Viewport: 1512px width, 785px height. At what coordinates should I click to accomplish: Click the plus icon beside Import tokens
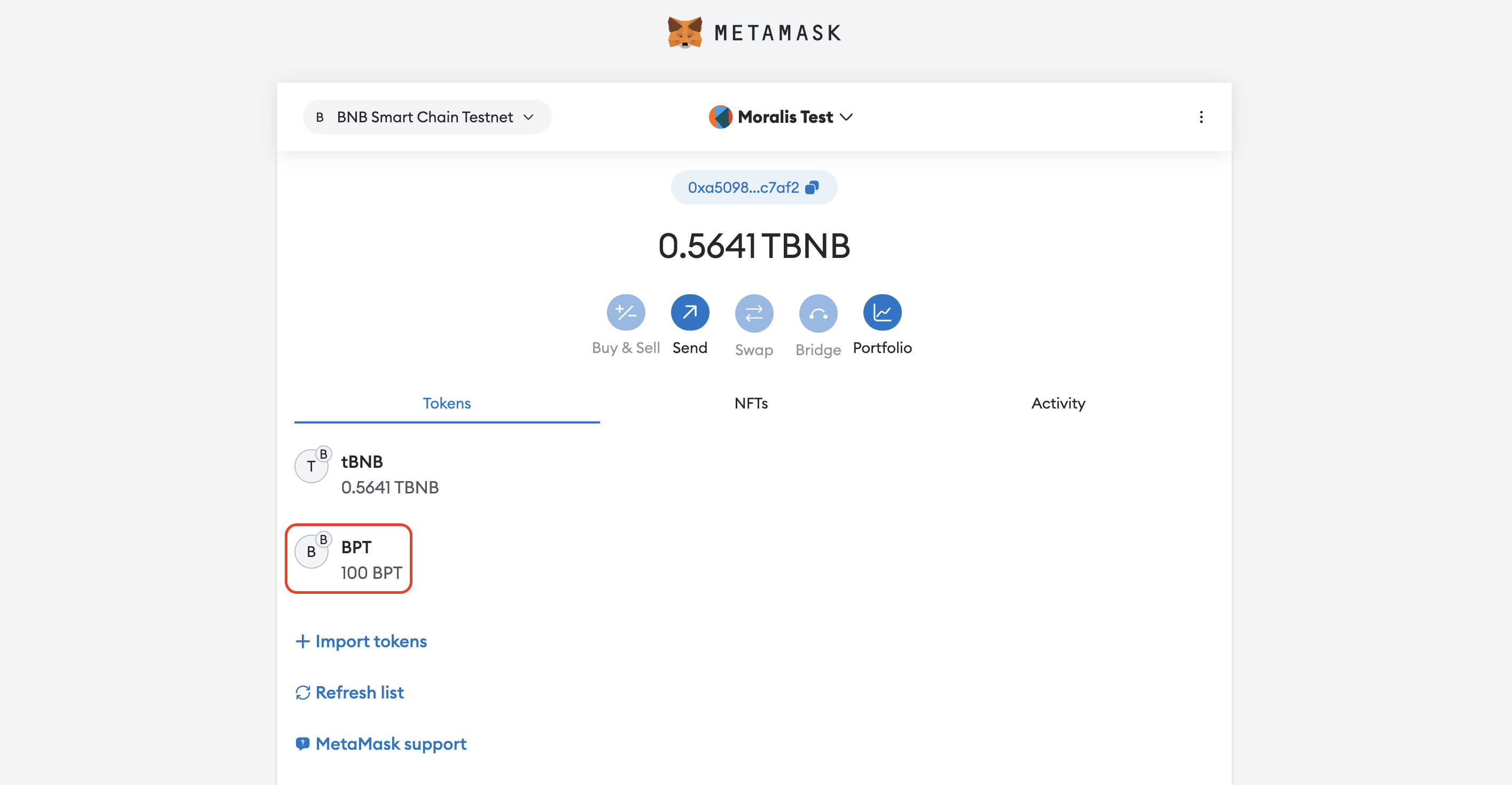pyautogui.click(x=302, y=641)
